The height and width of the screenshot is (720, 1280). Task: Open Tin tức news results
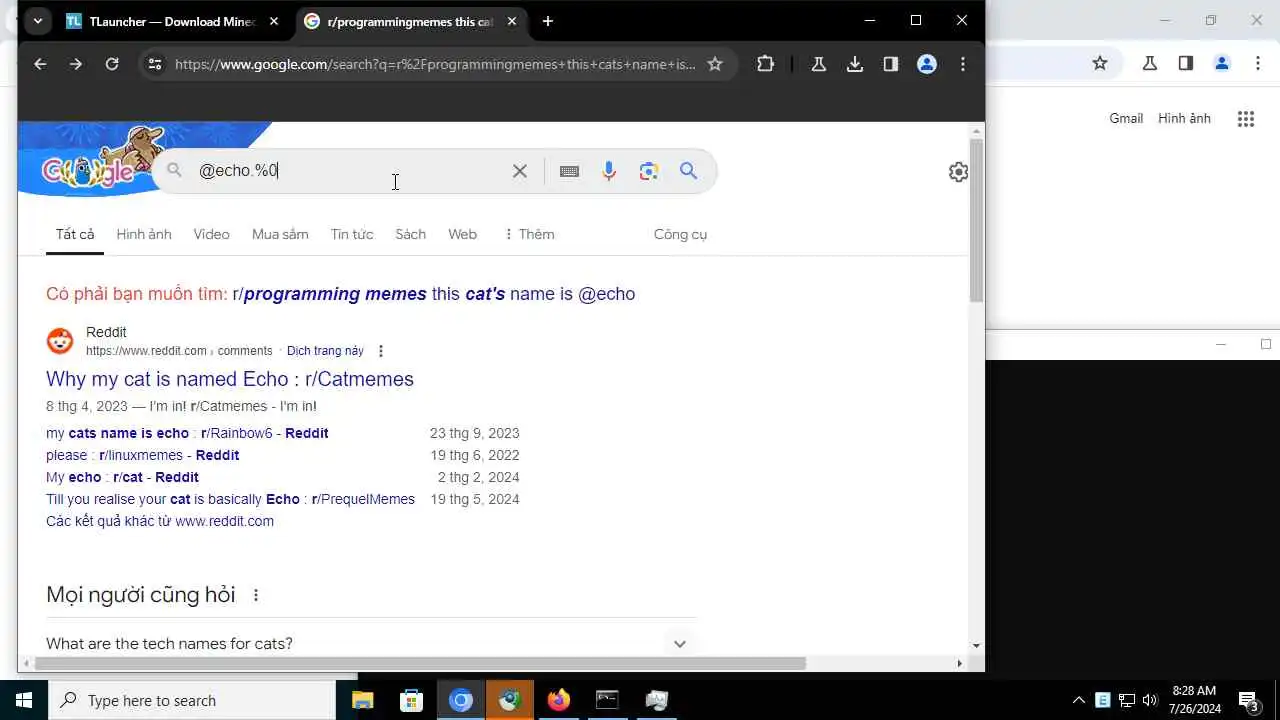[x=352, y=234]
